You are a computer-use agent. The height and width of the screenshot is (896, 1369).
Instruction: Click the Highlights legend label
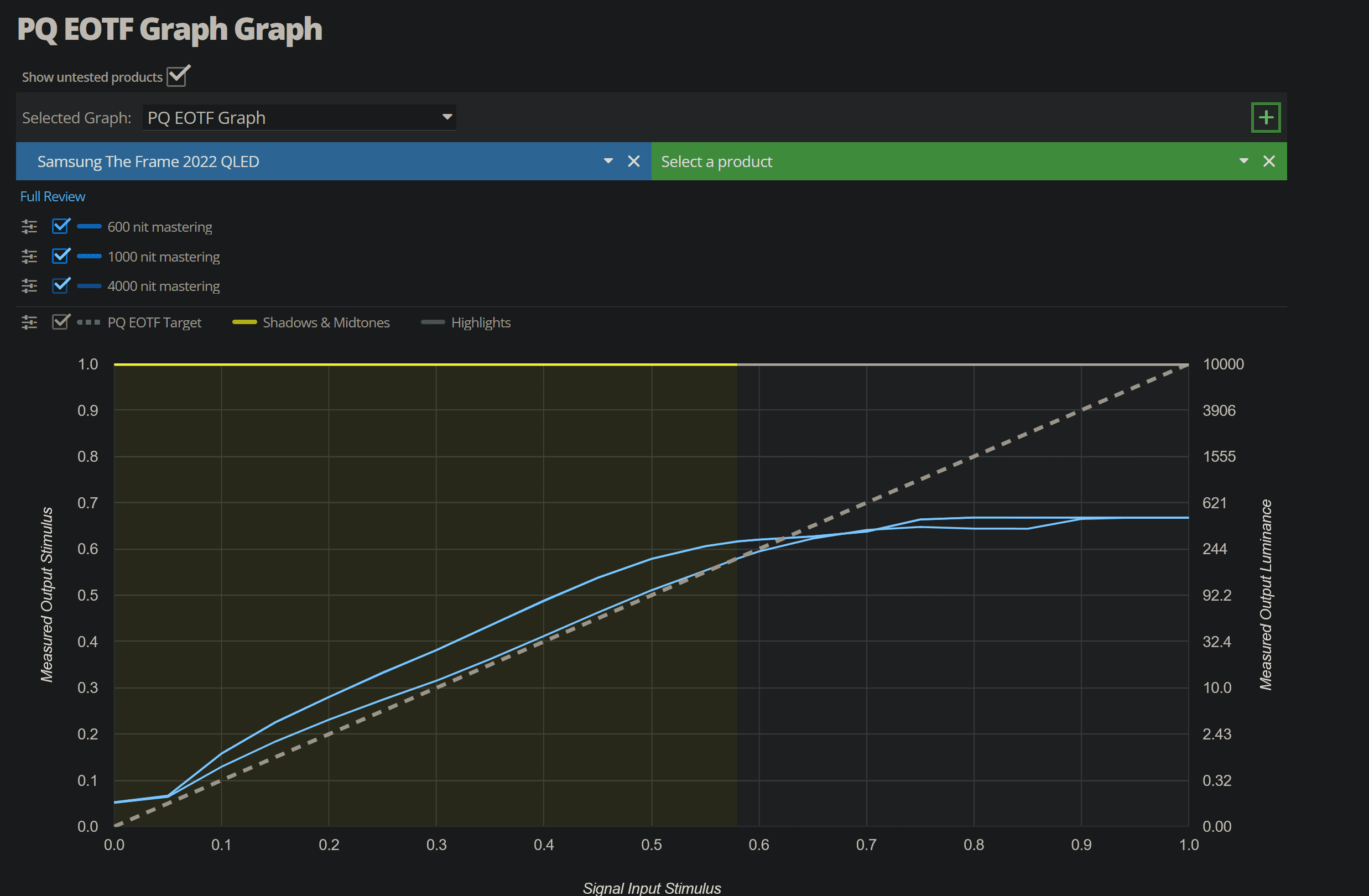[x=481, y=323]
